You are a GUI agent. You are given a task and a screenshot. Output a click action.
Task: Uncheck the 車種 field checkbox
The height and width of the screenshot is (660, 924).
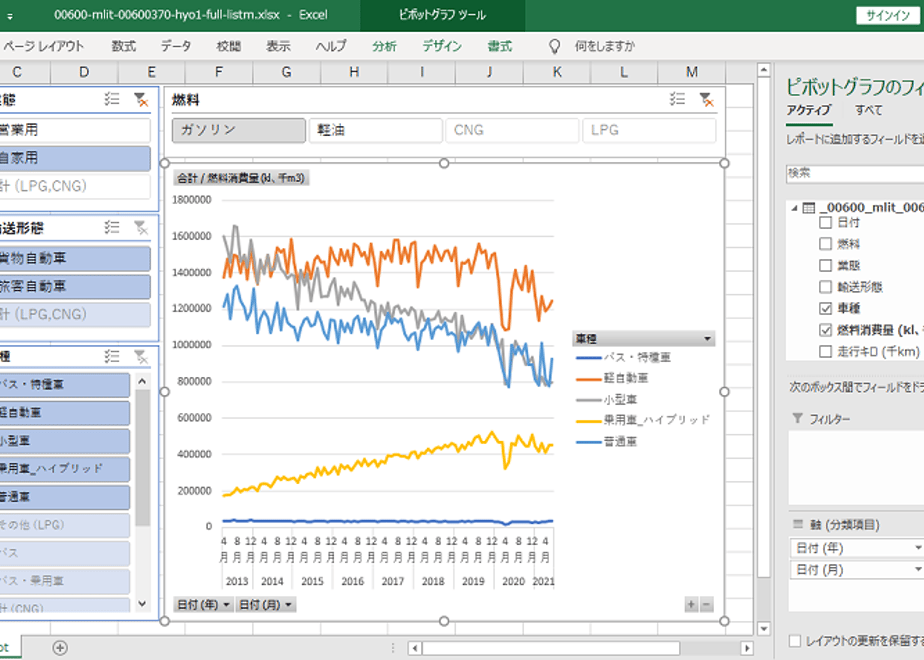pos(826,308)
